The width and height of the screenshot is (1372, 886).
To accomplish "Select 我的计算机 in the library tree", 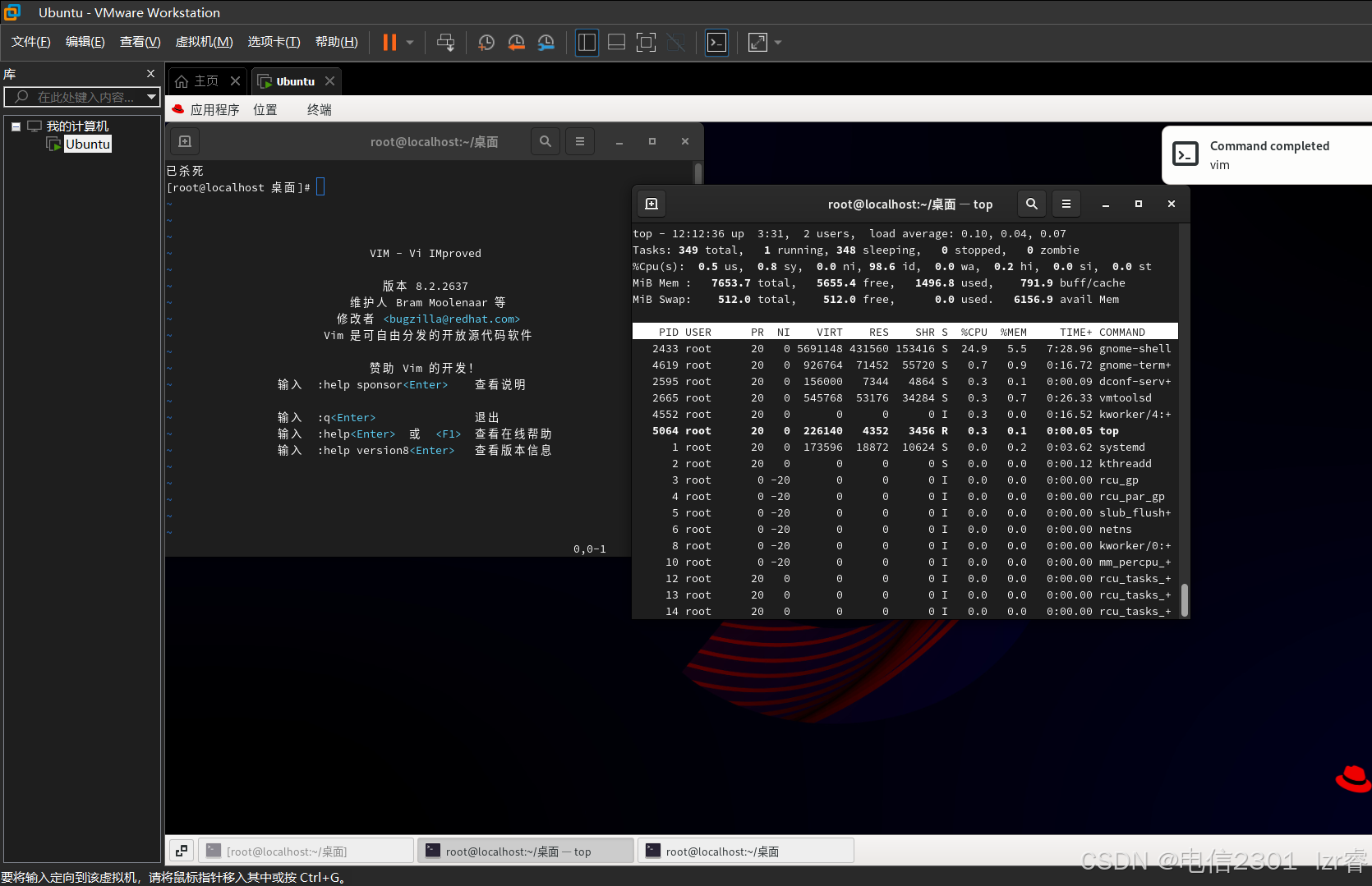I will tap(77, 126).
